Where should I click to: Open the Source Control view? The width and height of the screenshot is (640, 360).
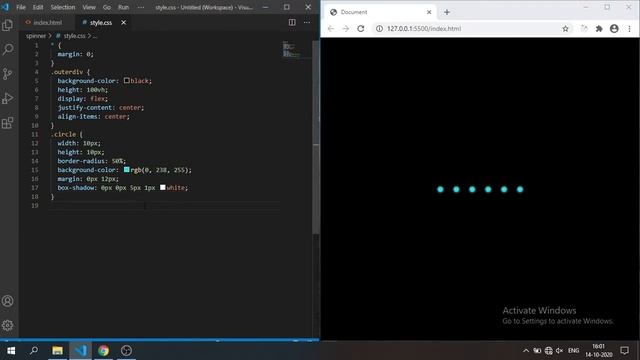[7, 74]
